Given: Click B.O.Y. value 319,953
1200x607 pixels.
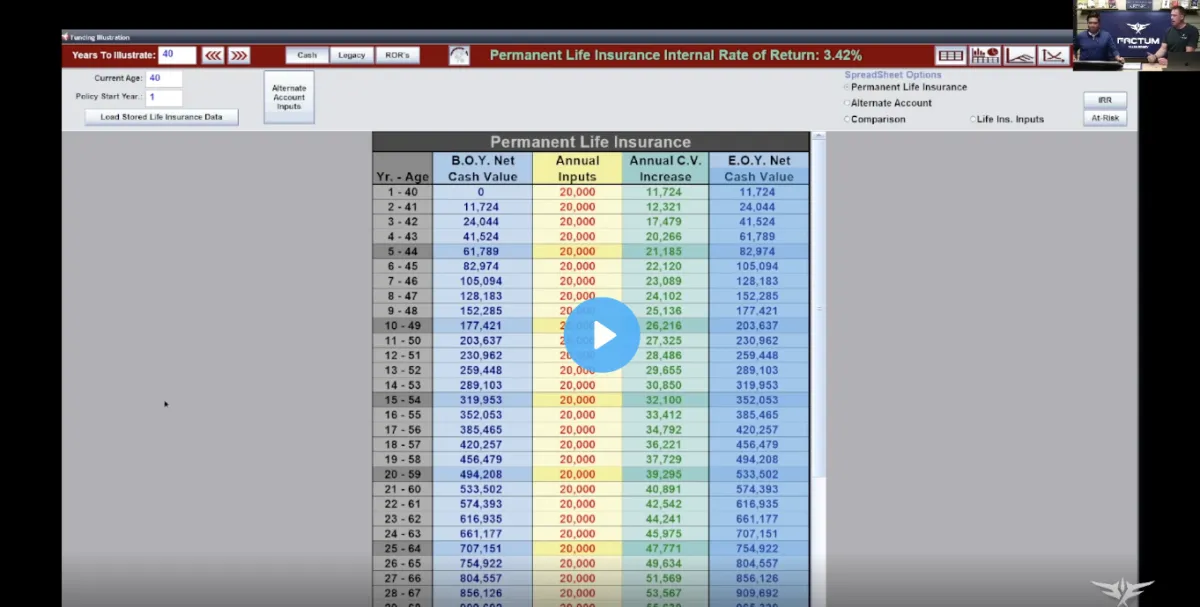Looking at the screenshot, I should tap(481, 400).
